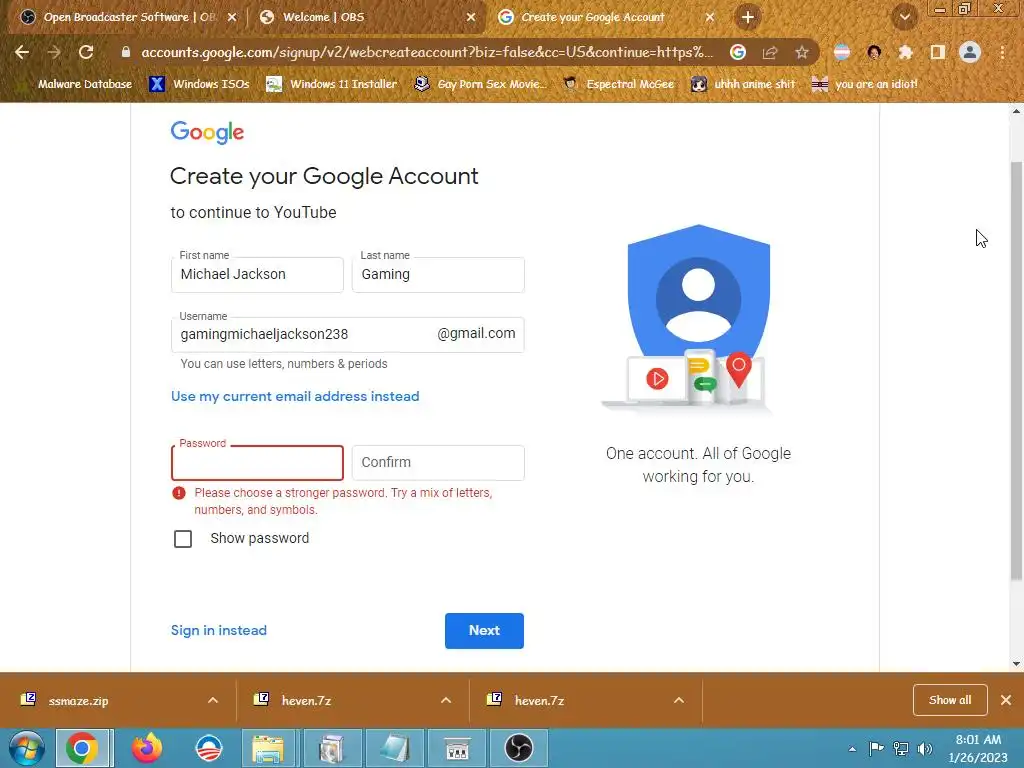This screenshot has height=768, width=1024.
Task: Launch Firefox from the taskbar
Action: click(x=147, y=748)
